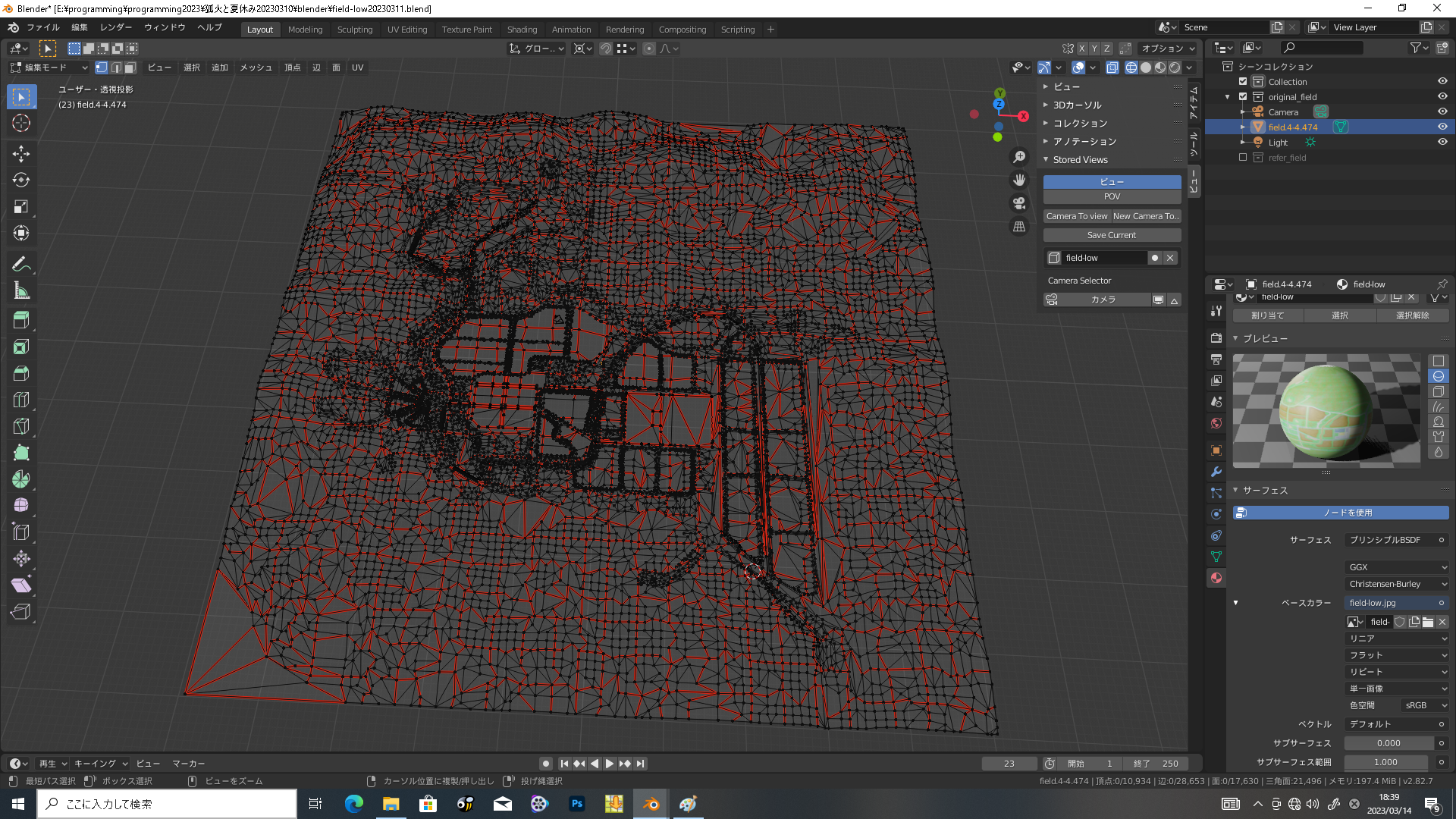Select the Move tool in toolbar
The width and height of the screenshot is (1456, 819).
click(21, 154)
